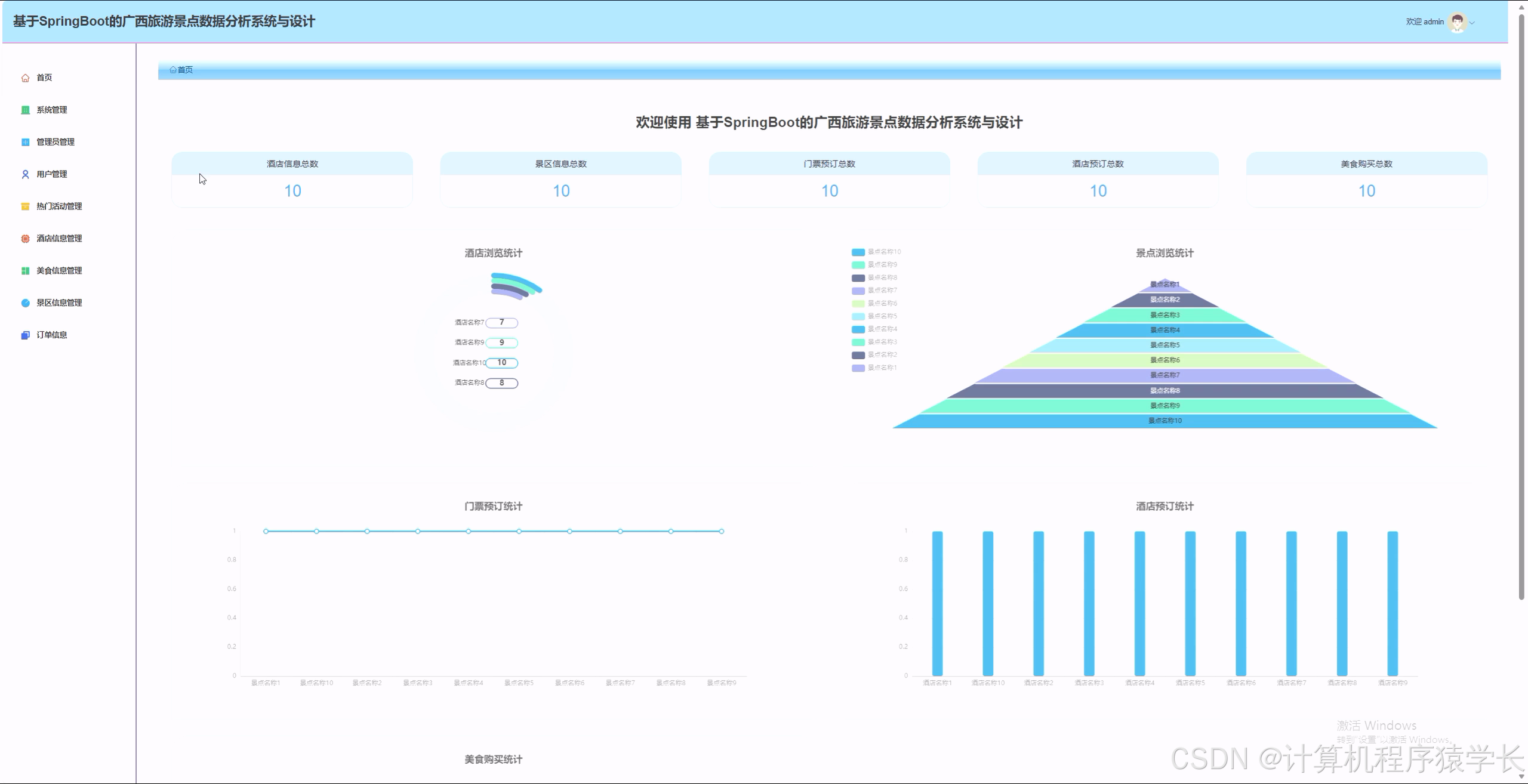Click the 酒店信息总数 stat card
The image size is (1528, 784).
coord(291,179)
